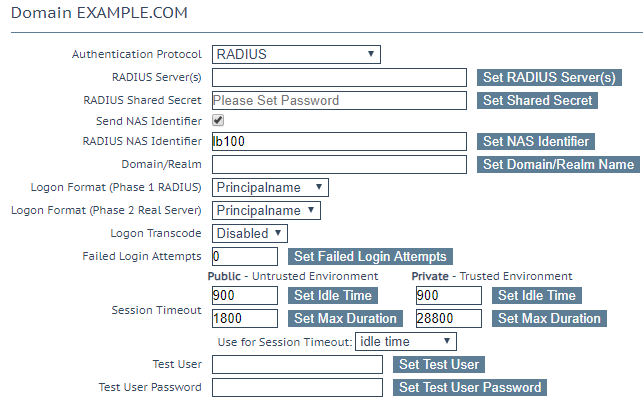Viewport: 643px width, 403px height.
Task: Open the Authentication Protocol dropdown
Action: [x=296, y=55]
